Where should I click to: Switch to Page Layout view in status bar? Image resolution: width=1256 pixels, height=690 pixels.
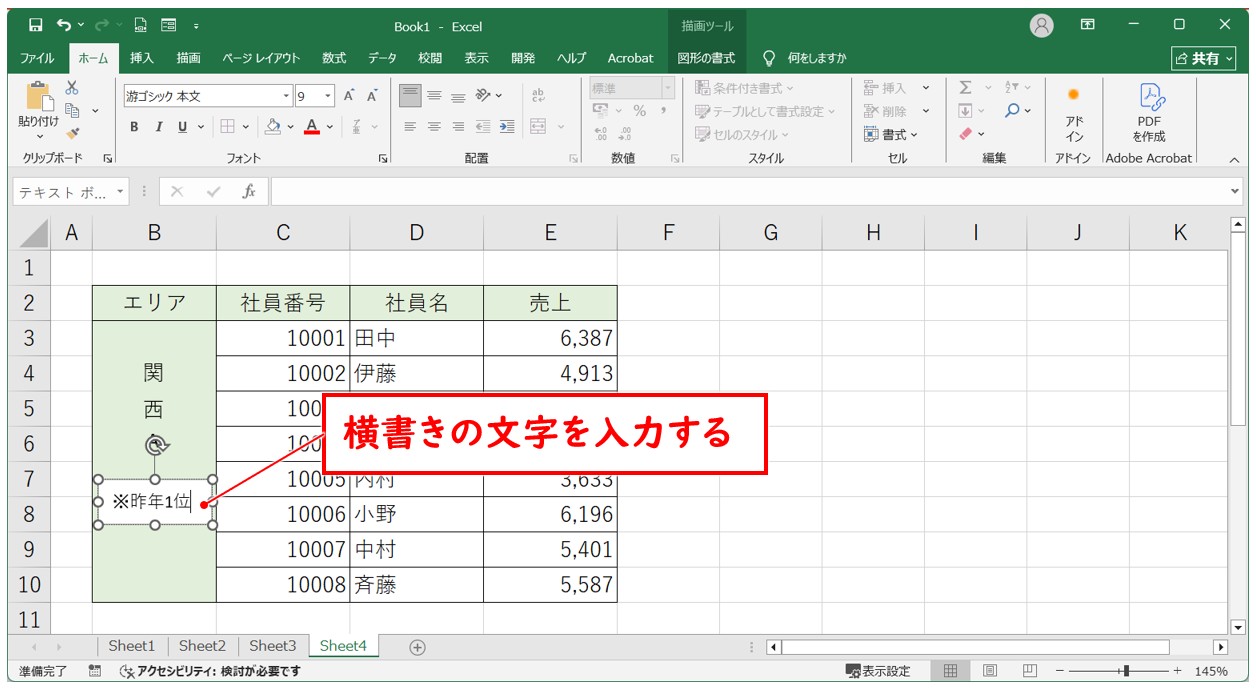[989, 671]
